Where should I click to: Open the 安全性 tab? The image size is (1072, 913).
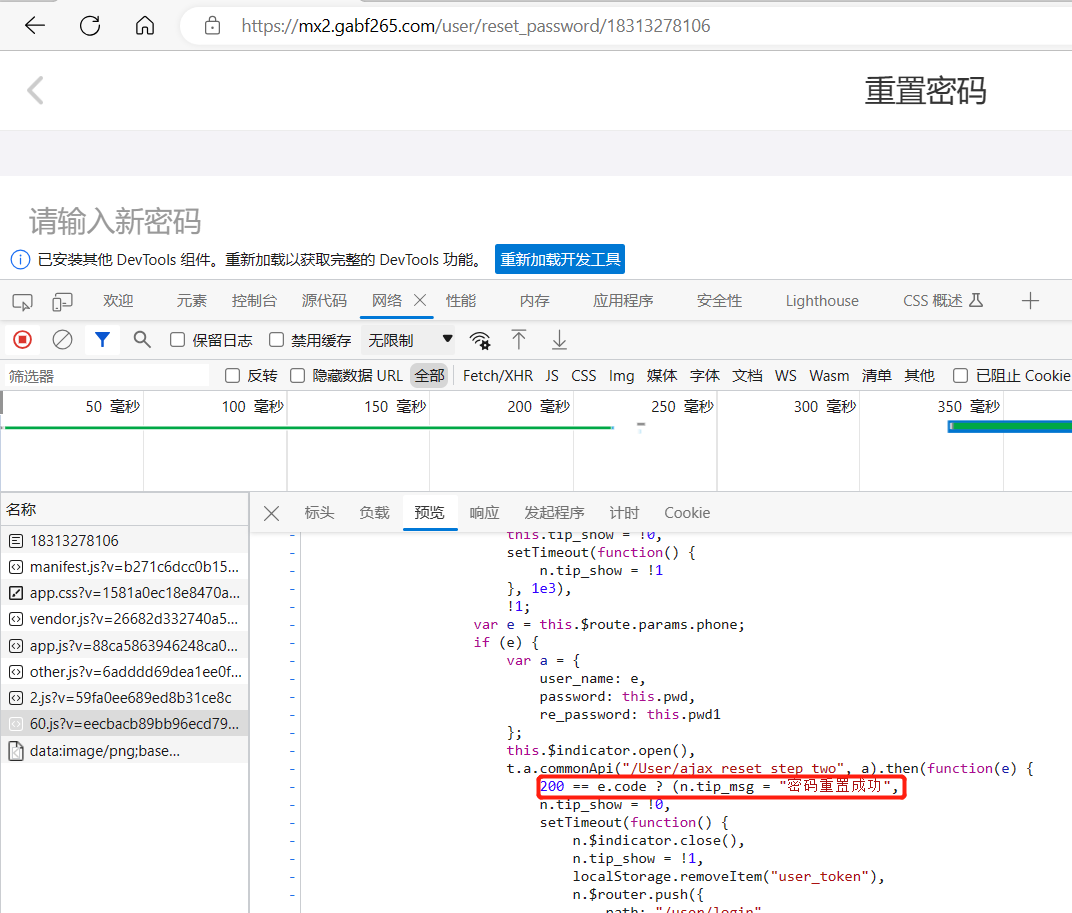(719, 301)
